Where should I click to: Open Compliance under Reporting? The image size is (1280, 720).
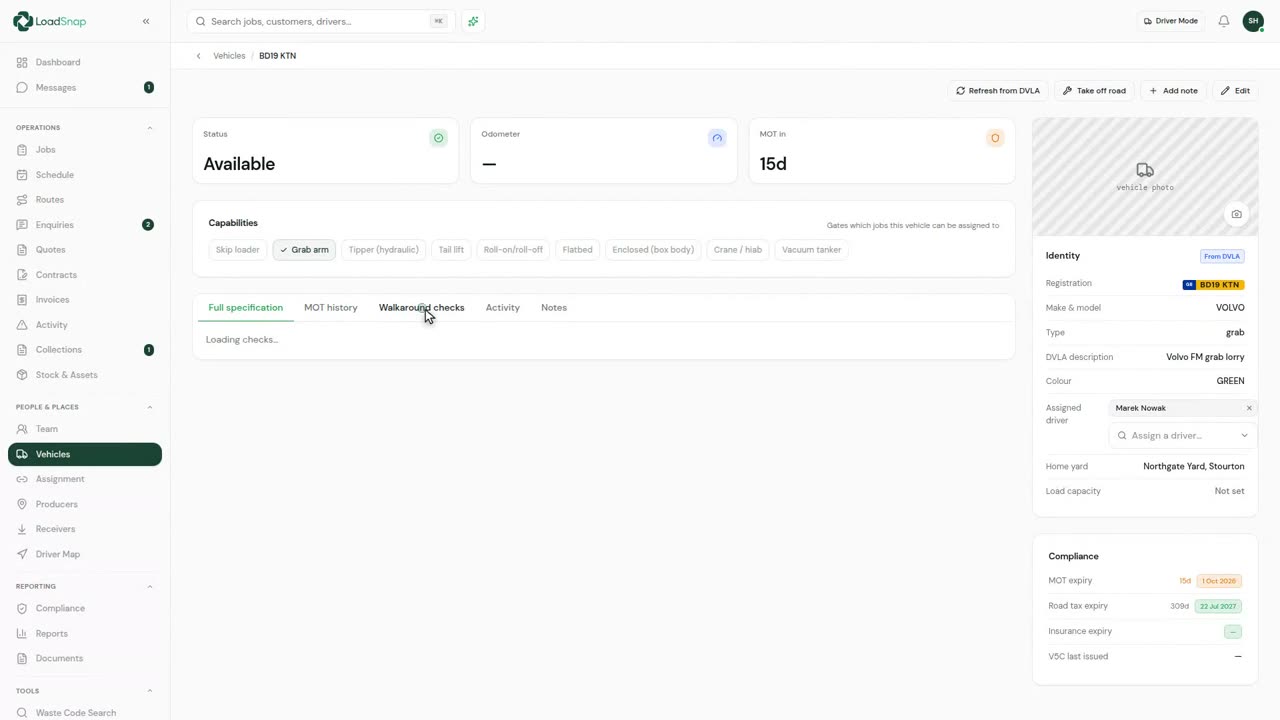click(85, 608)
